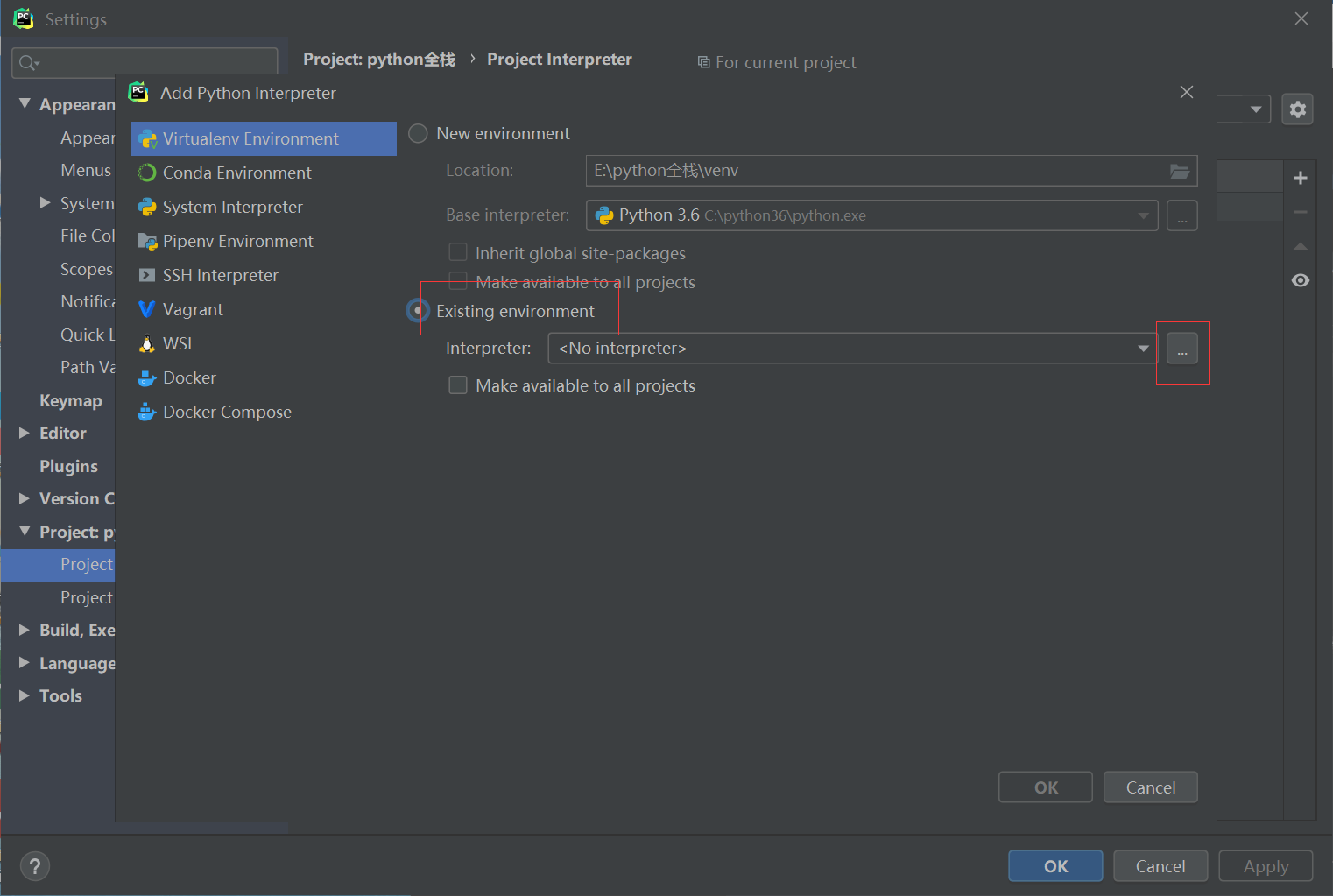Expand the Editor settings section

point(25,433)
